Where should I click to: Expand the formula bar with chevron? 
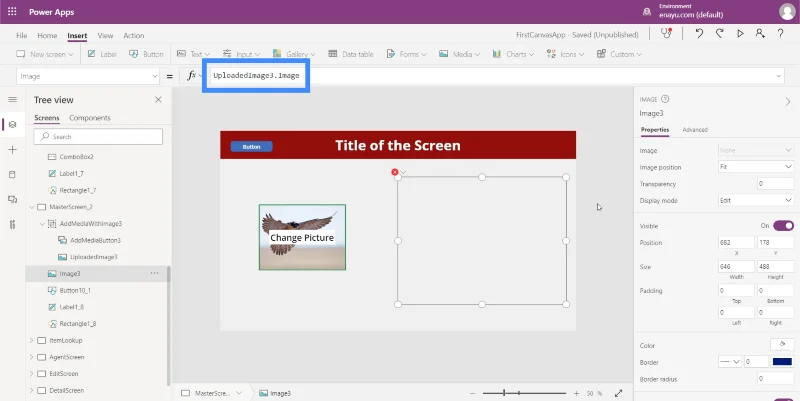pyautogui.click(x=779, y=76)
